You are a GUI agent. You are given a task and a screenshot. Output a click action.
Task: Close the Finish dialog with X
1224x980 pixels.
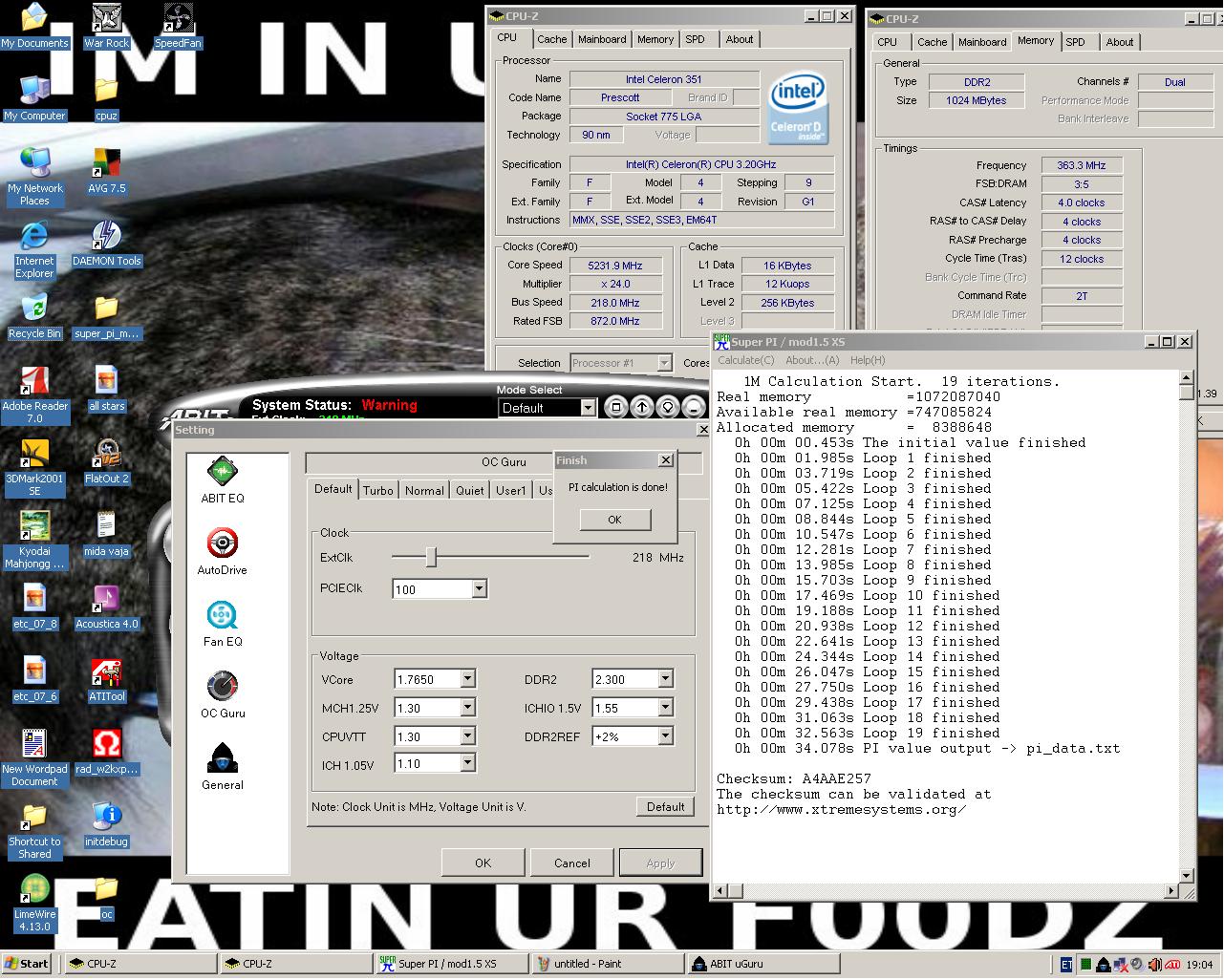(x=665, y=460)
